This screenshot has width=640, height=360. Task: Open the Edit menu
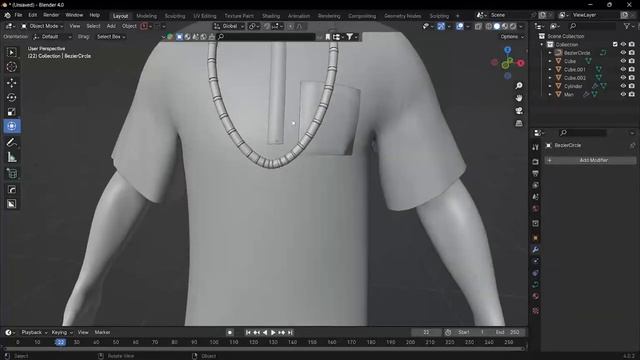(33, 15)
